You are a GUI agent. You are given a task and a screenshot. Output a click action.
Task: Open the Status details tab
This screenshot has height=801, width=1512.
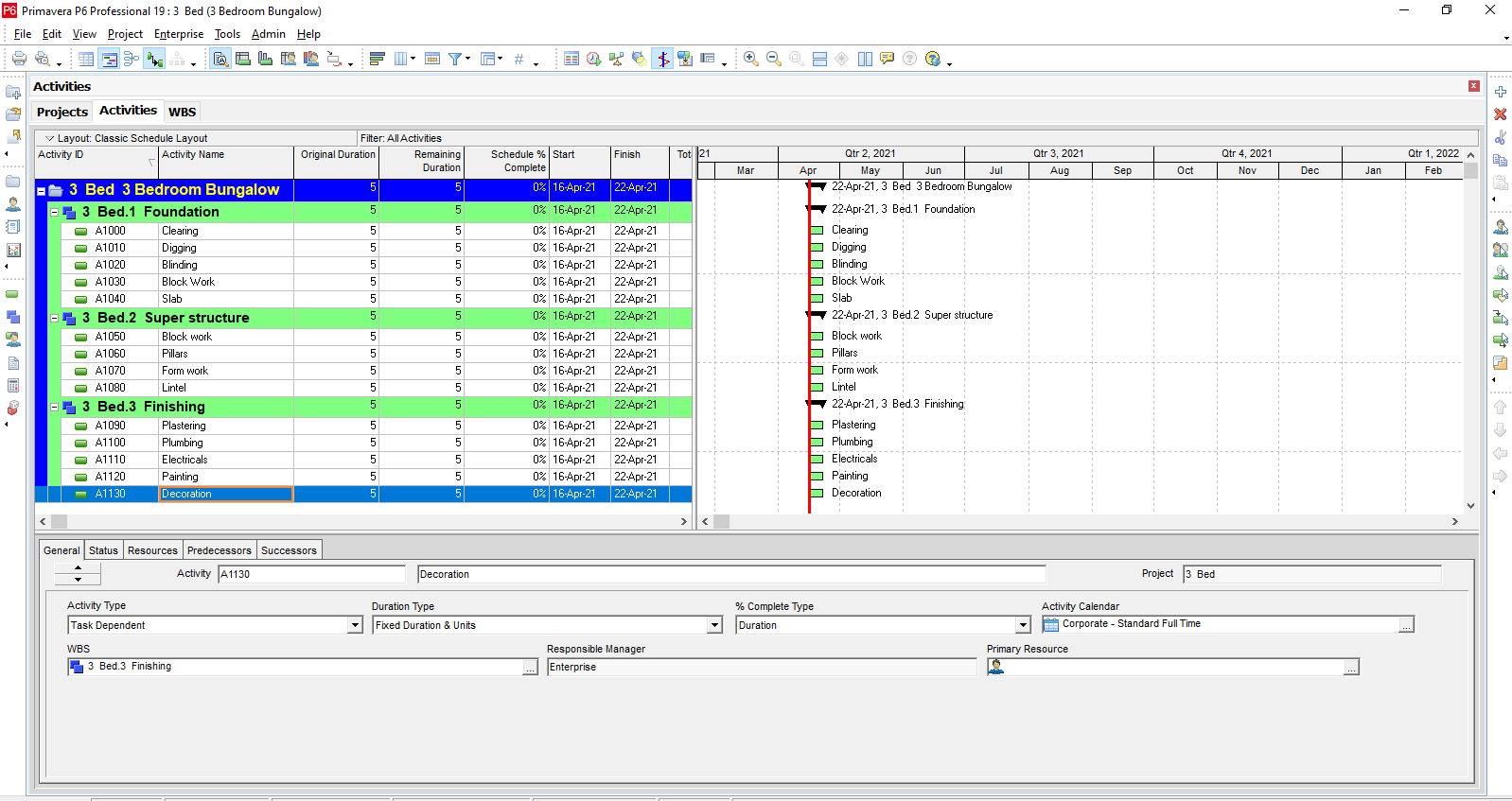click(104, 550)
